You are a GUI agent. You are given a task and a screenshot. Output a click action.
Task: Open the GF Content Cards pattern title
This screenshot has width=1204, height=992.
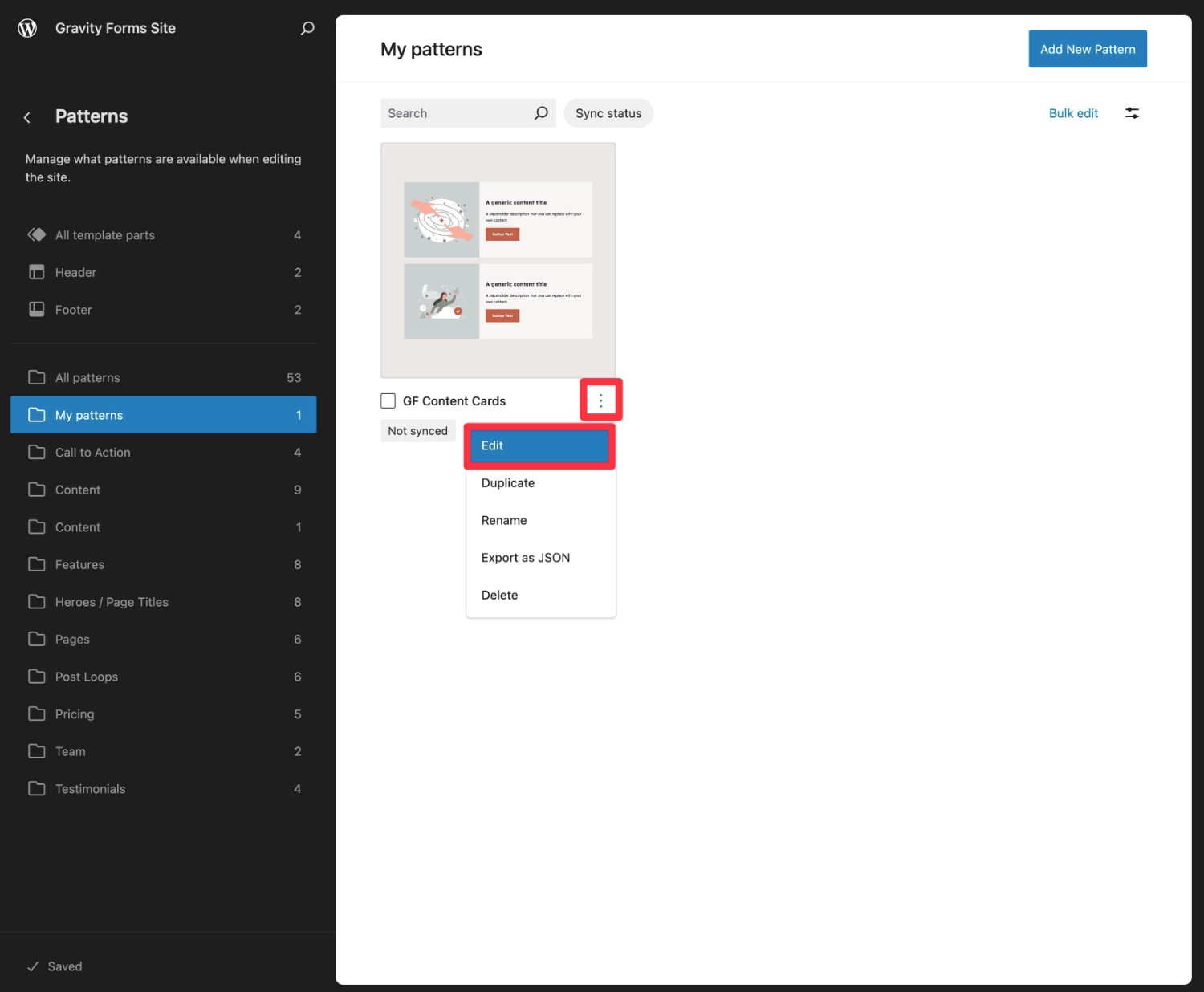click(x=454, y=400)
